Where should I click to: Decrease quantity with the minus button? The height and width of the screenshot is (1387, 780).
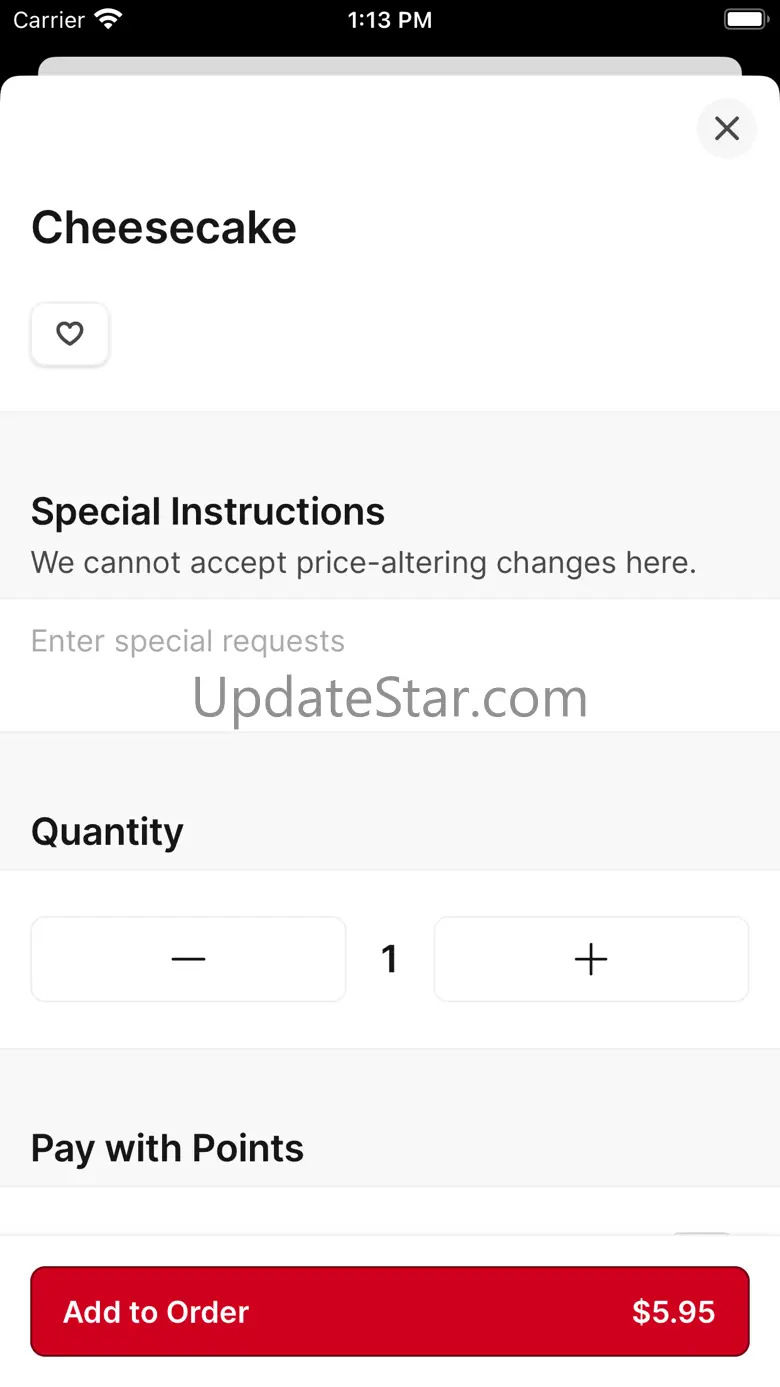pos(188,959)
